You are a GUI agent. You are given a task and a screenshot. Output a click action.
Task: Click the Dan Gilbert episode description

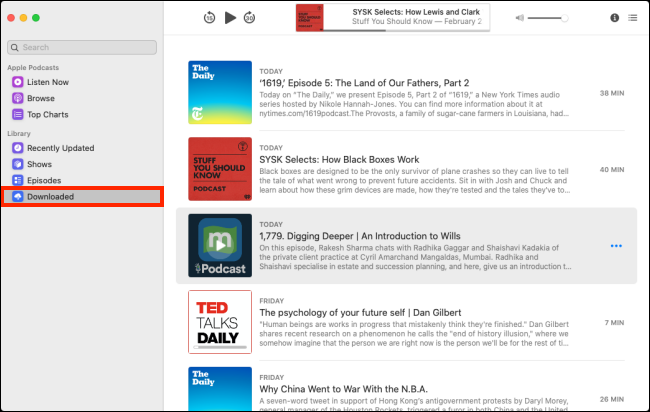pos(415,334)
